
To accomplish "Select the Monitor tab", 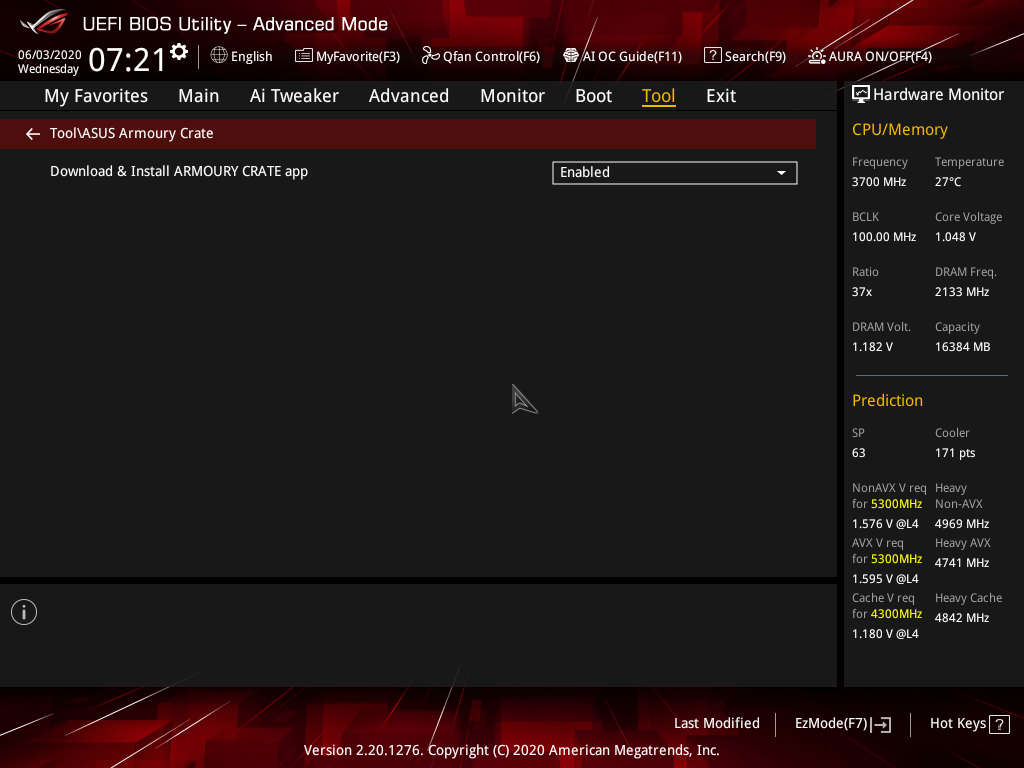I will click(512, 95).
